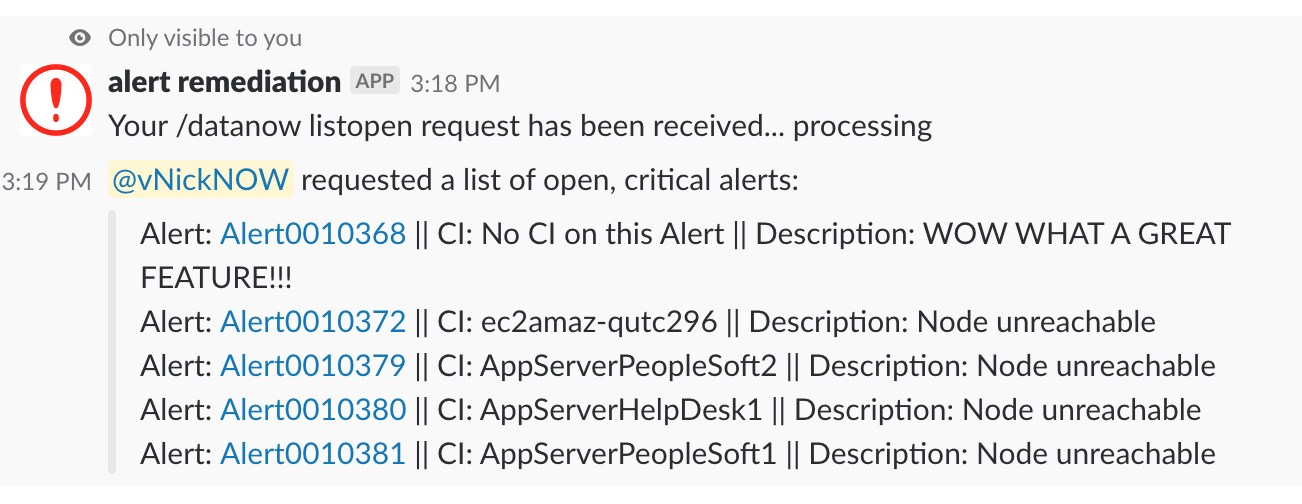Click the gray quote bar of the alert list

[x=112, y=343]
